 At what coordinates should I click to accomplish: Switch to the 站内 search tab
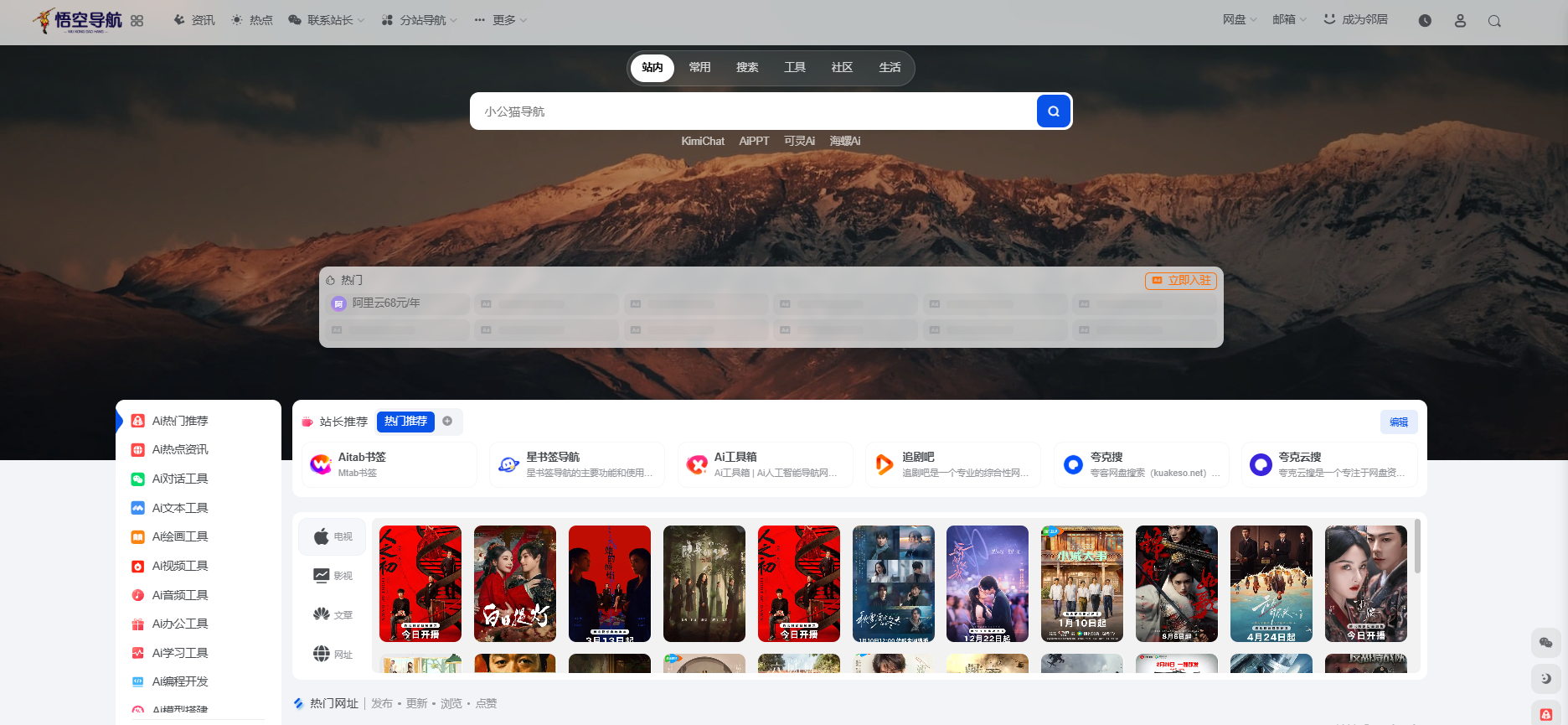coord(652,68)
